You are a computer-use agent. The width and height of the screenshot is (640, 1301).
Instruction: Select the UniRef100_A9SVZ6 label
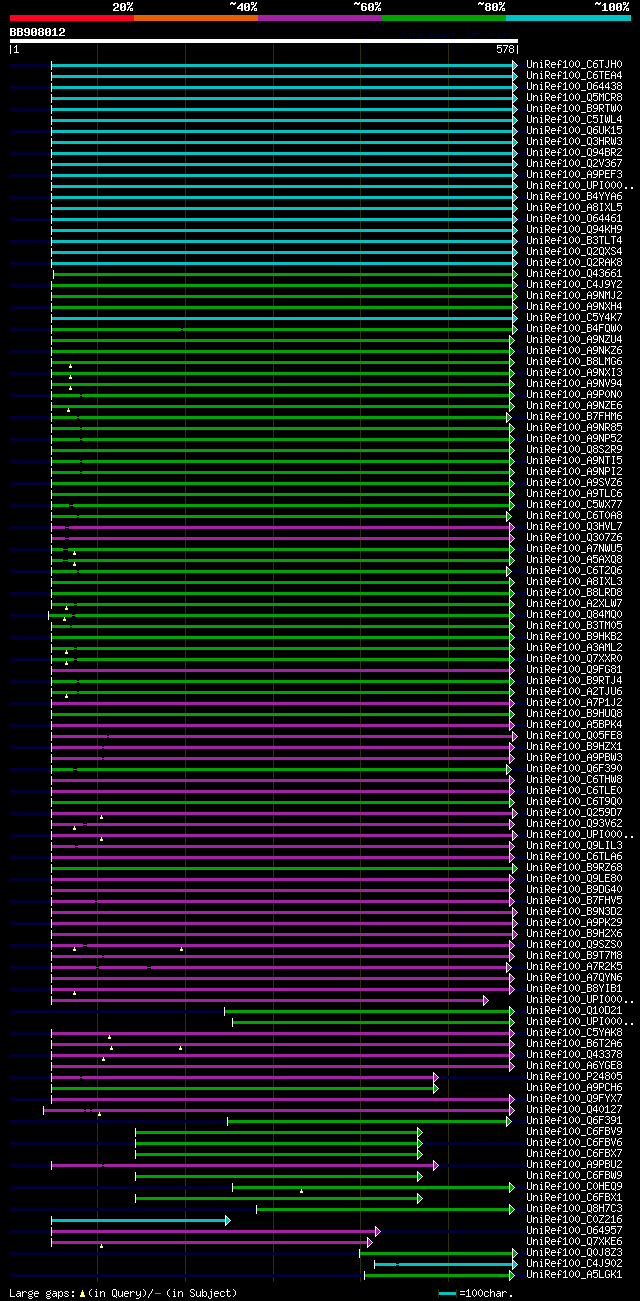pos(574,482)
